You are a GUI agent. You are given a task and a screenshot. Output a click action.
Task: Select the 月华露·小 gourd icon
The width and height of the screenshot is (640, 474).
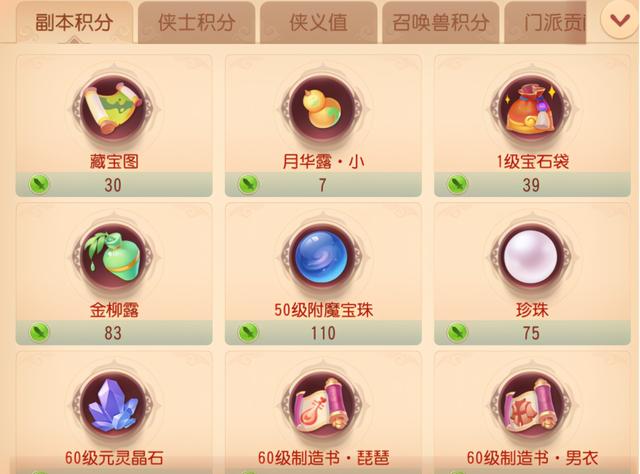323,109
